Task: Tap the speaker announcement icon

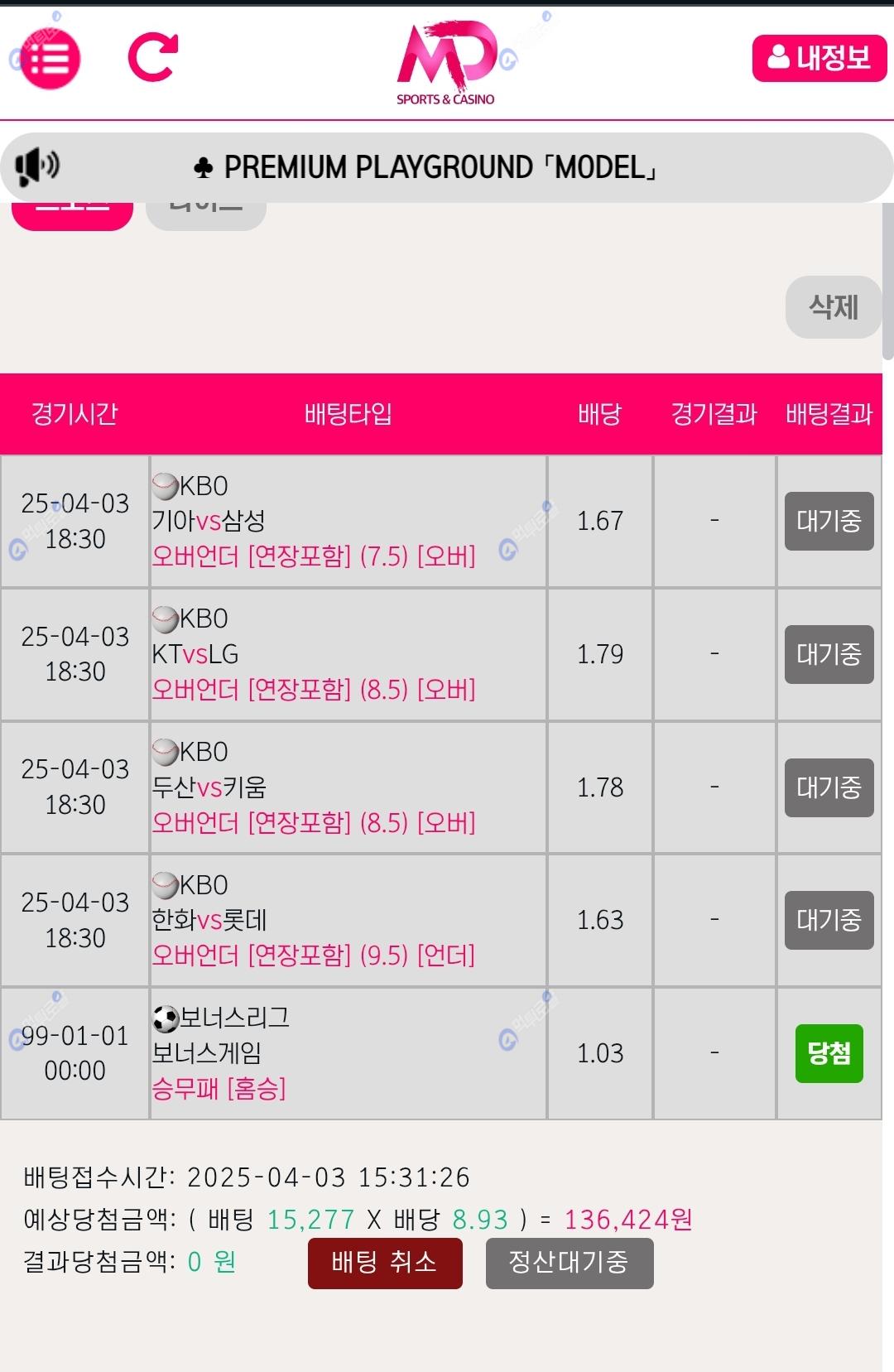Action: [x=37, y=166]
